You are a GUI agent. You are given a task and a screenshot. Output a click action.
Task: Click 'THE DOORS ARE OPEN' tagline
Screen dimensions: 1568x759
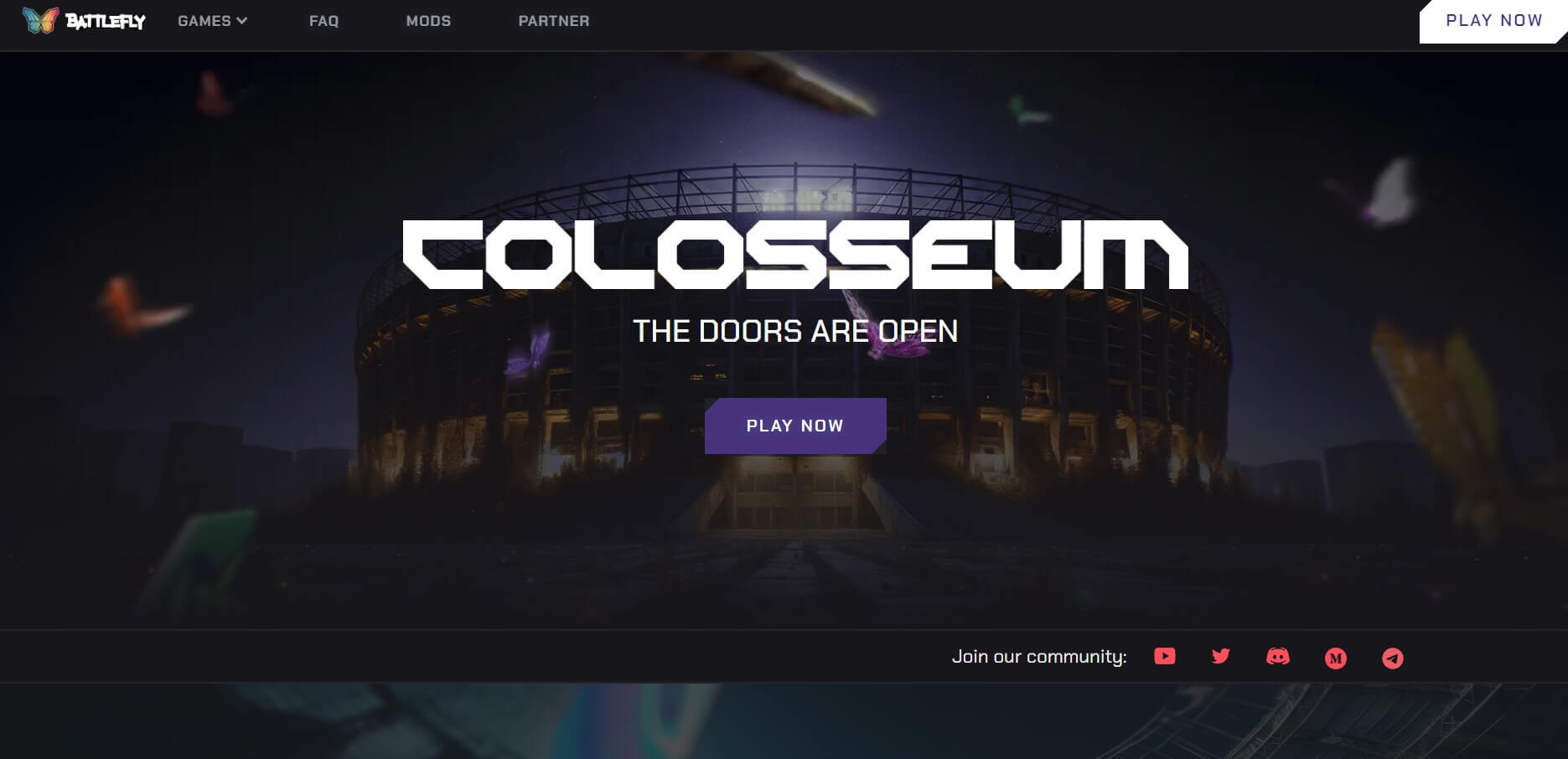point(795,331)
